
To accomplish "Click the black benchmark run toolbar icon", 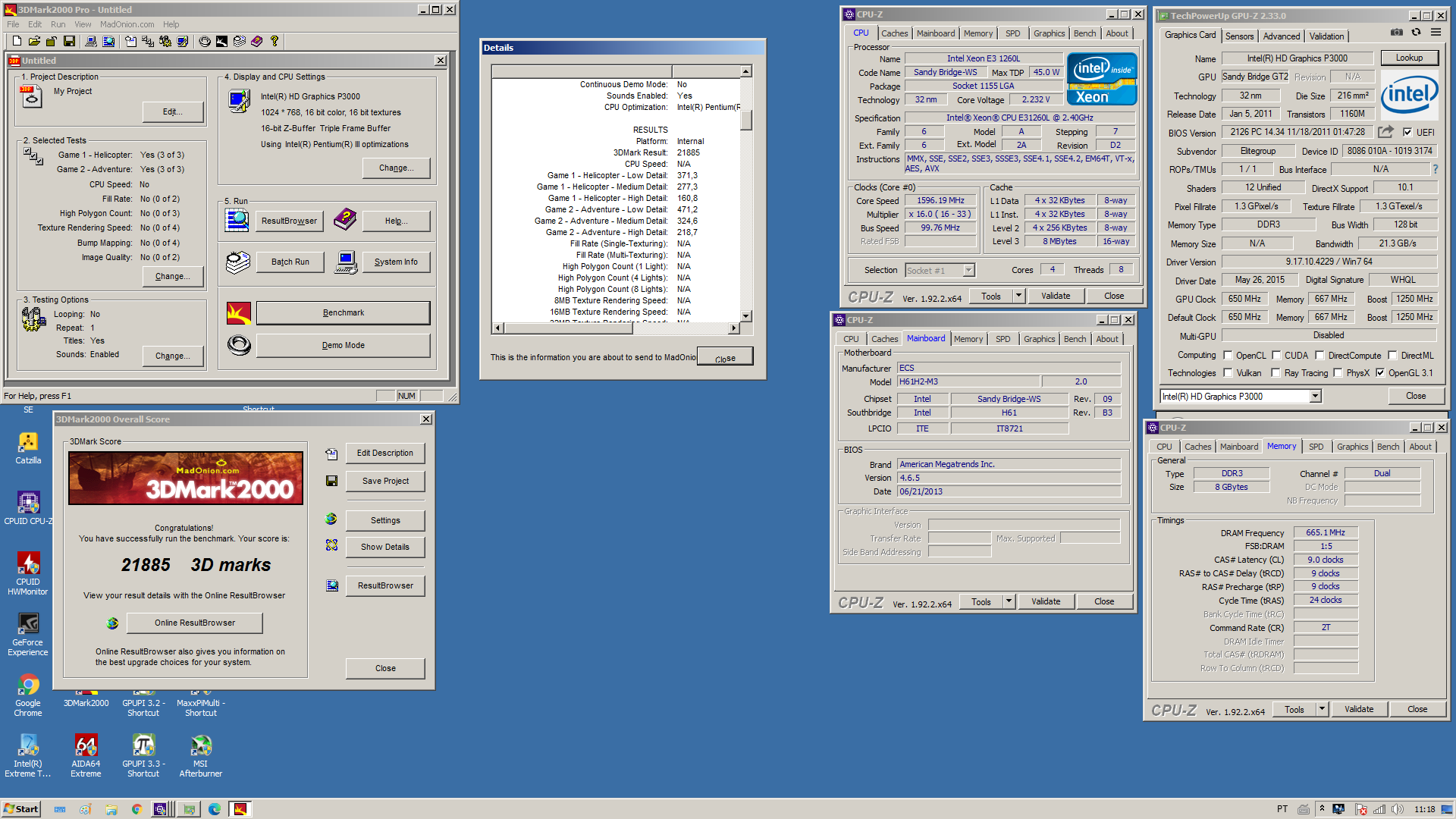I will pyautogui.click(x=221, y=42).
